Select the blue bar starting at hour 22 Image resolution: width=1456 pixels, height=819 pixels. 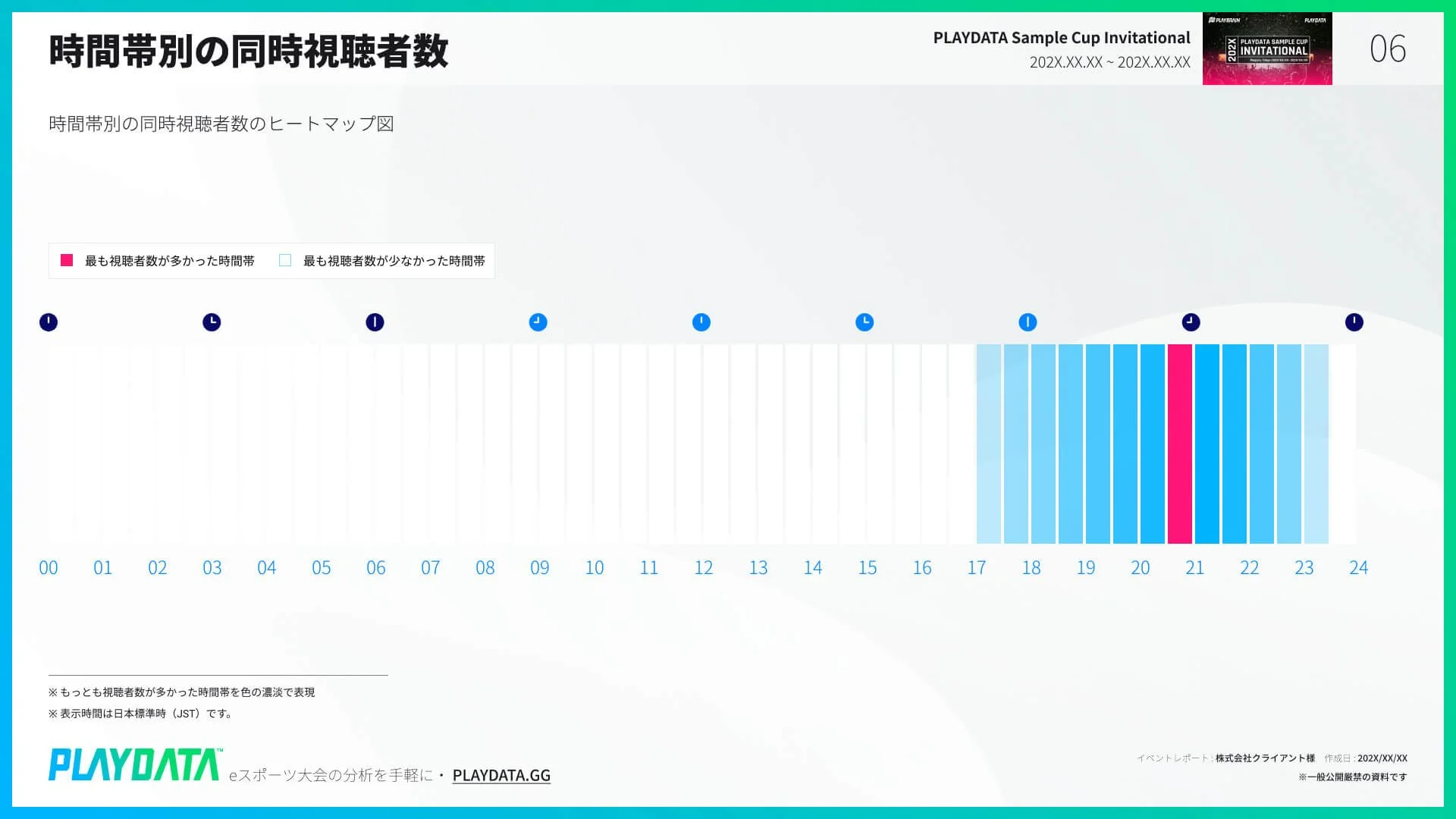(1262, 444)
